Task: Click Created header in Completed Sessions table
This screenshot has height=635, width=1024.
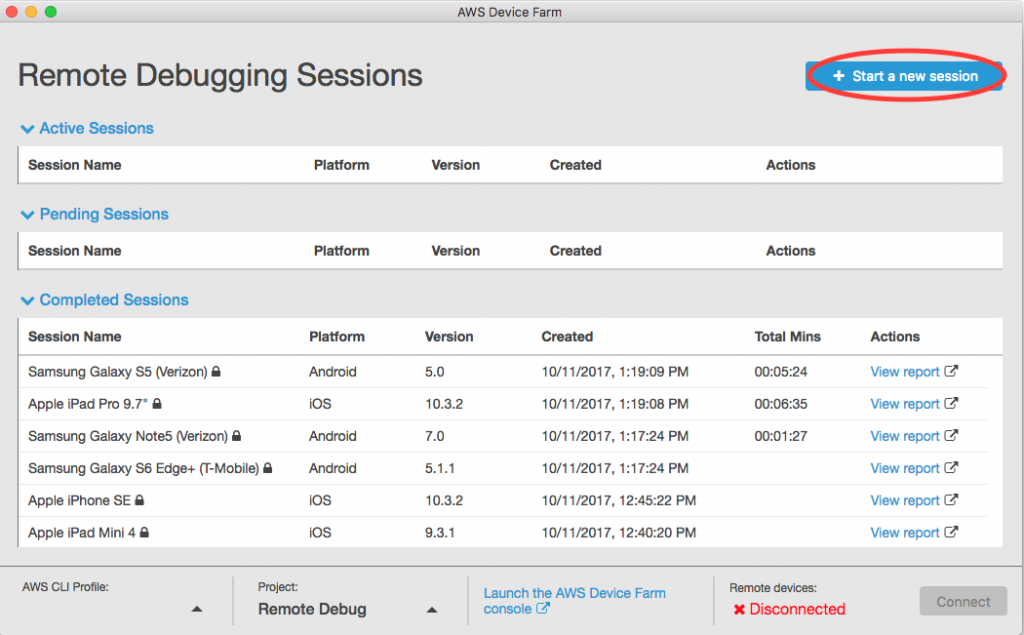Action: pyautogui.click(x=567, y=336)
